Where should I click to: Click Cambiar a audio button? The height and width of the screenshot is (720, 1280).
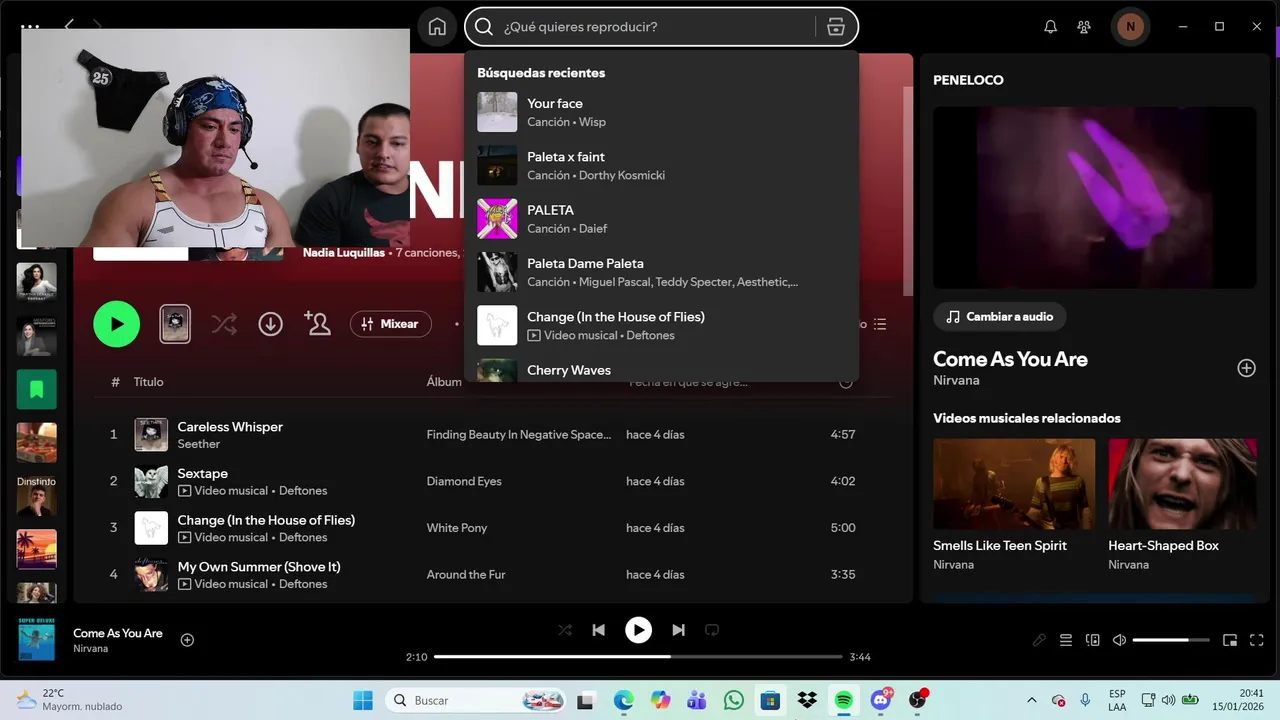[1000, 317]
